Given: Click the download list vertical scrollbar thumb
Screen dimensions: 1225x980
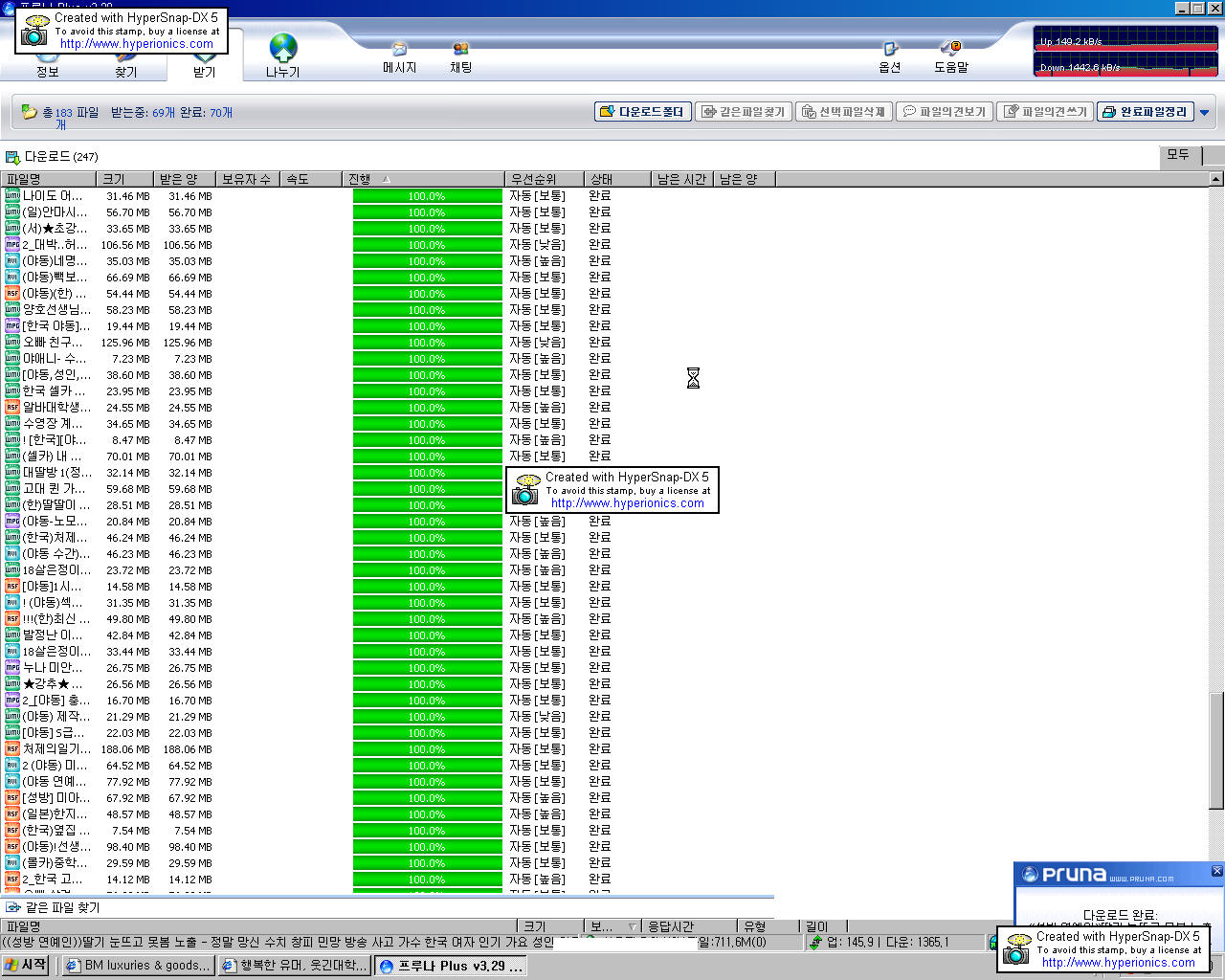Looking at the screenshot, I should 1216,749.
